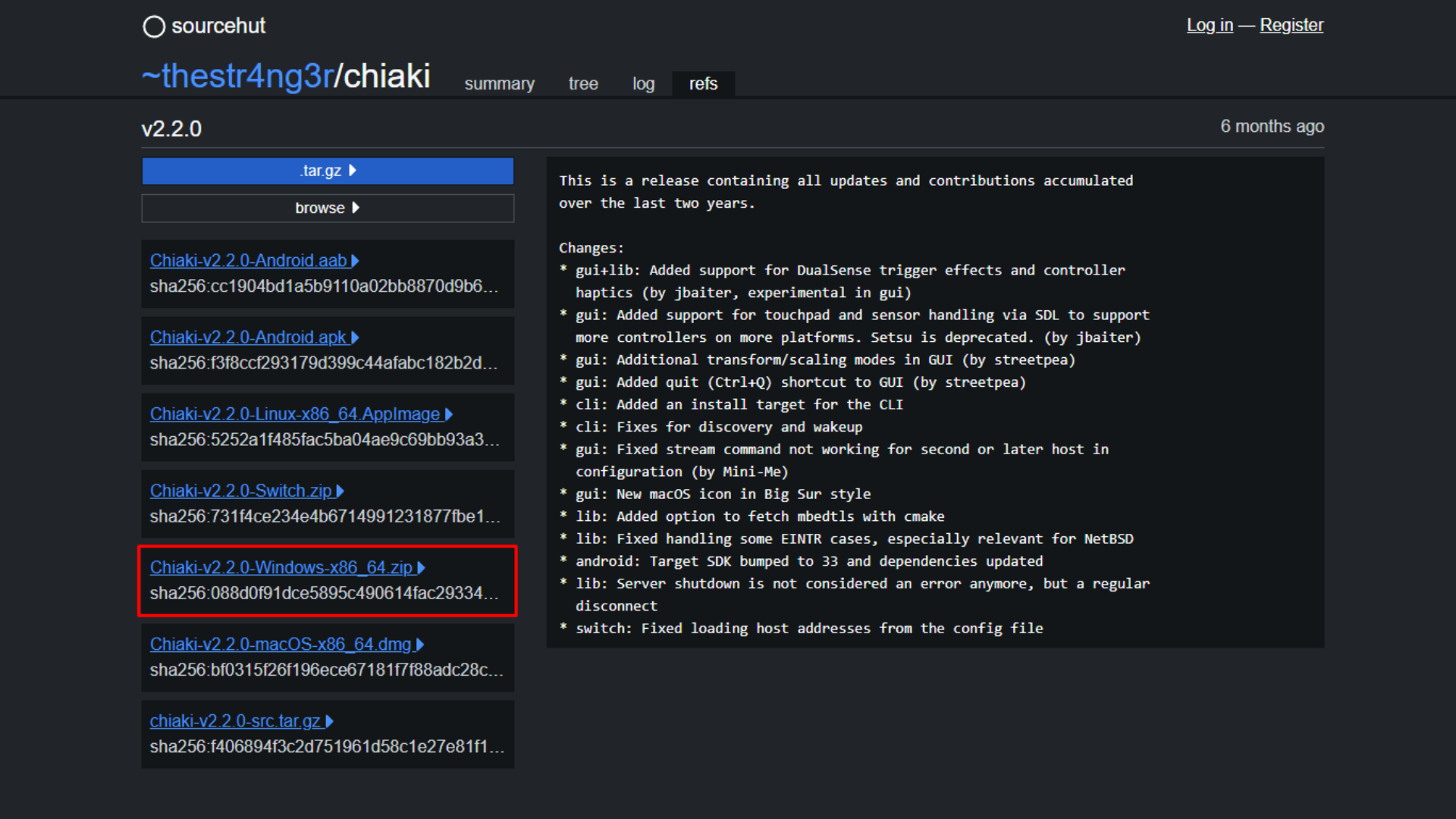Click 'This is a release containing all updates' line
This screenshot has height=819, width=1456.
point(846,180)
